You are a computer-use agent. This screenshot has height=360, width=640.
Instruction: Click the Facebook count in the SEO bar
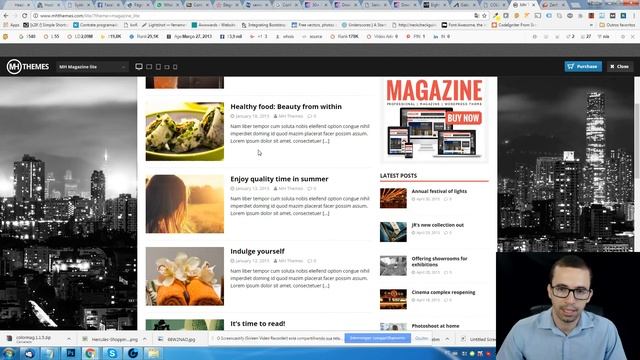click(231, 36)
